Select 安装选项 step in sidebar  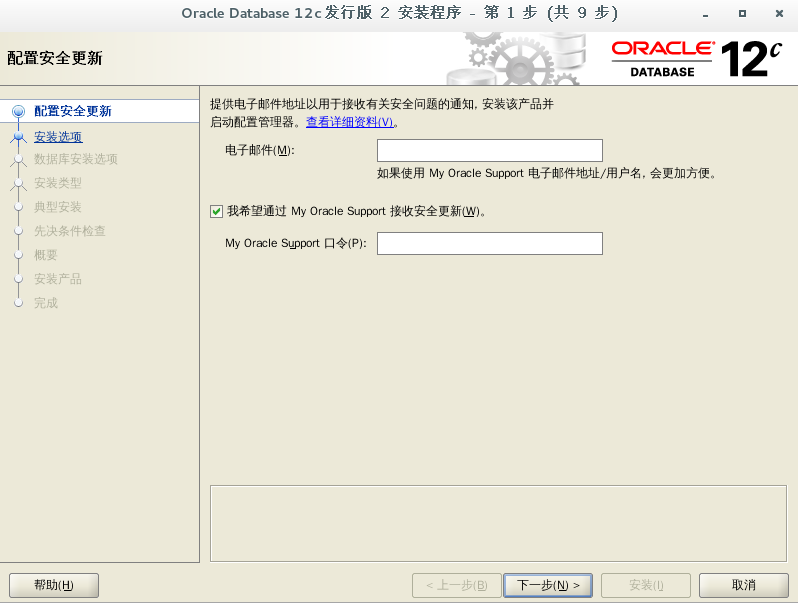tap(58, 137)
